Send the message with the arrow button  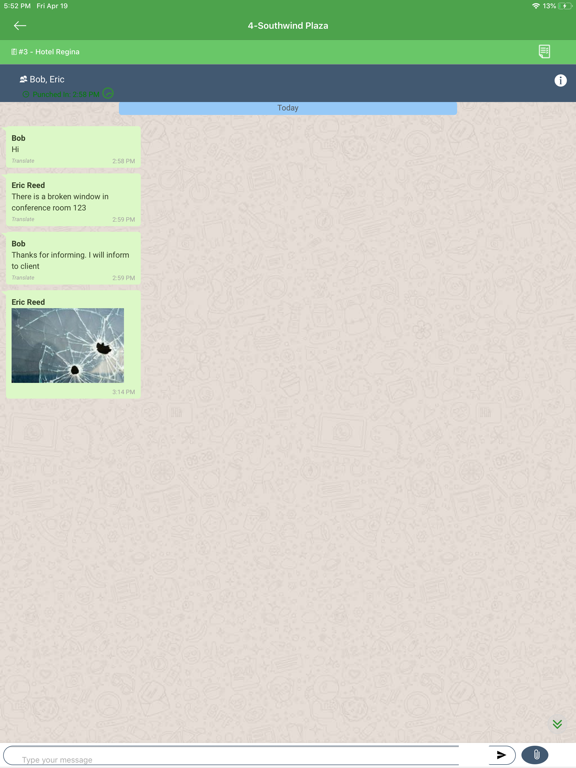501,755
